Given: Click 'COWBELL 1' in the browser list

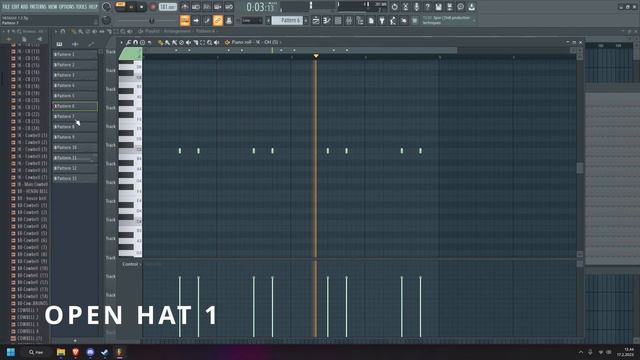Looking at the screenshot, I should 28,310.
